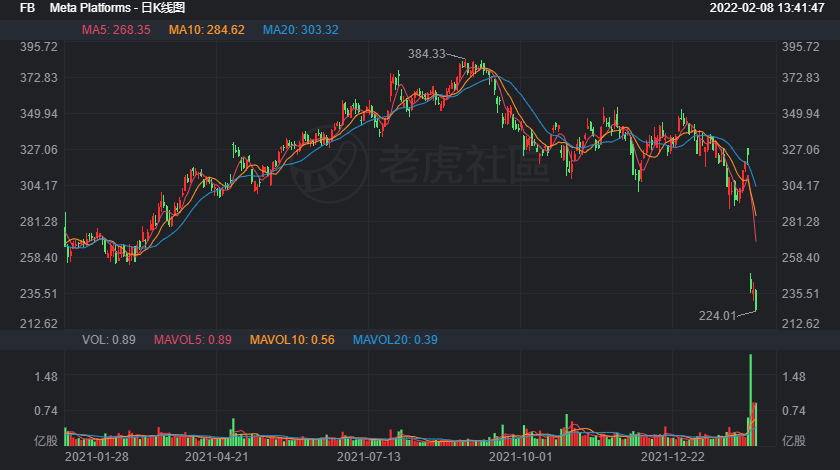Click the right axis 327.06 price label
This screenshot has width=840, height=470.
(x=800, y=150)
